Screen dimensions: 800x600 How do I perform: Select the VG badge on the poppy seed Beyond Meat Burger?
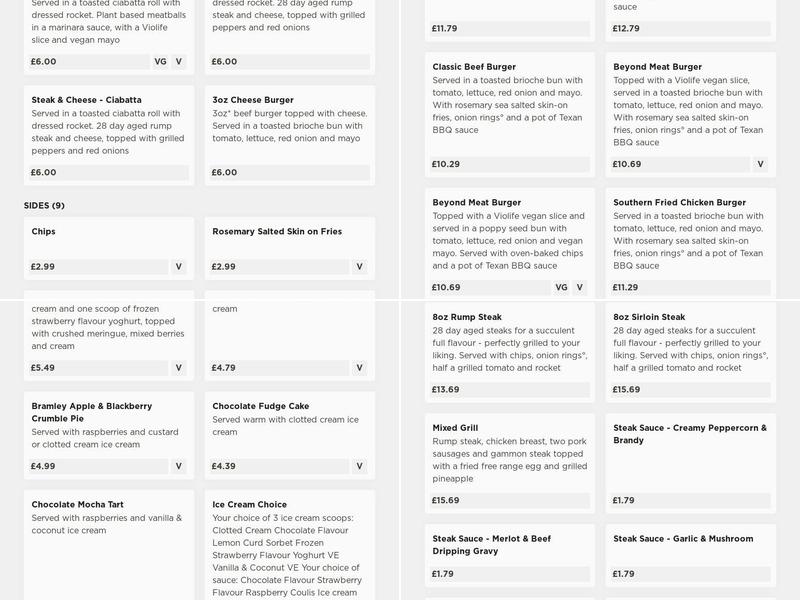tap(561, 287)
